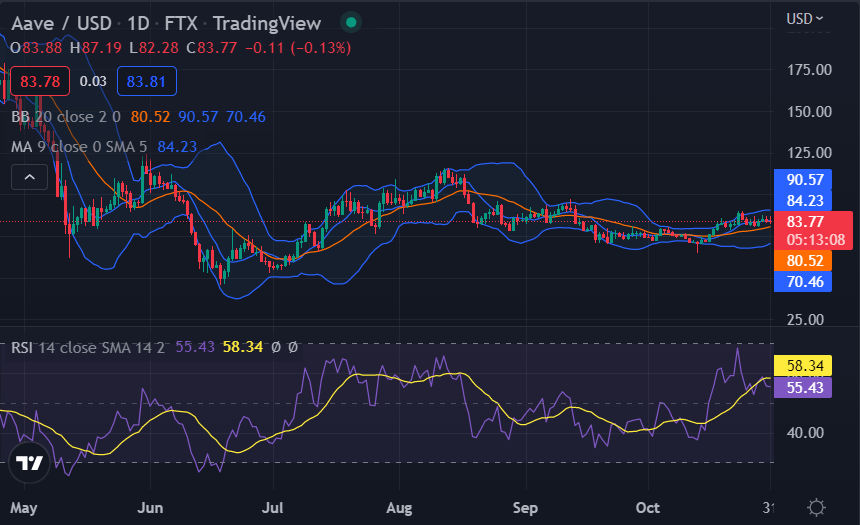860x525 pixels.
Task: Click the 84.23 value in MA legend
Action: pyautogui.click(x=177, y=147)
